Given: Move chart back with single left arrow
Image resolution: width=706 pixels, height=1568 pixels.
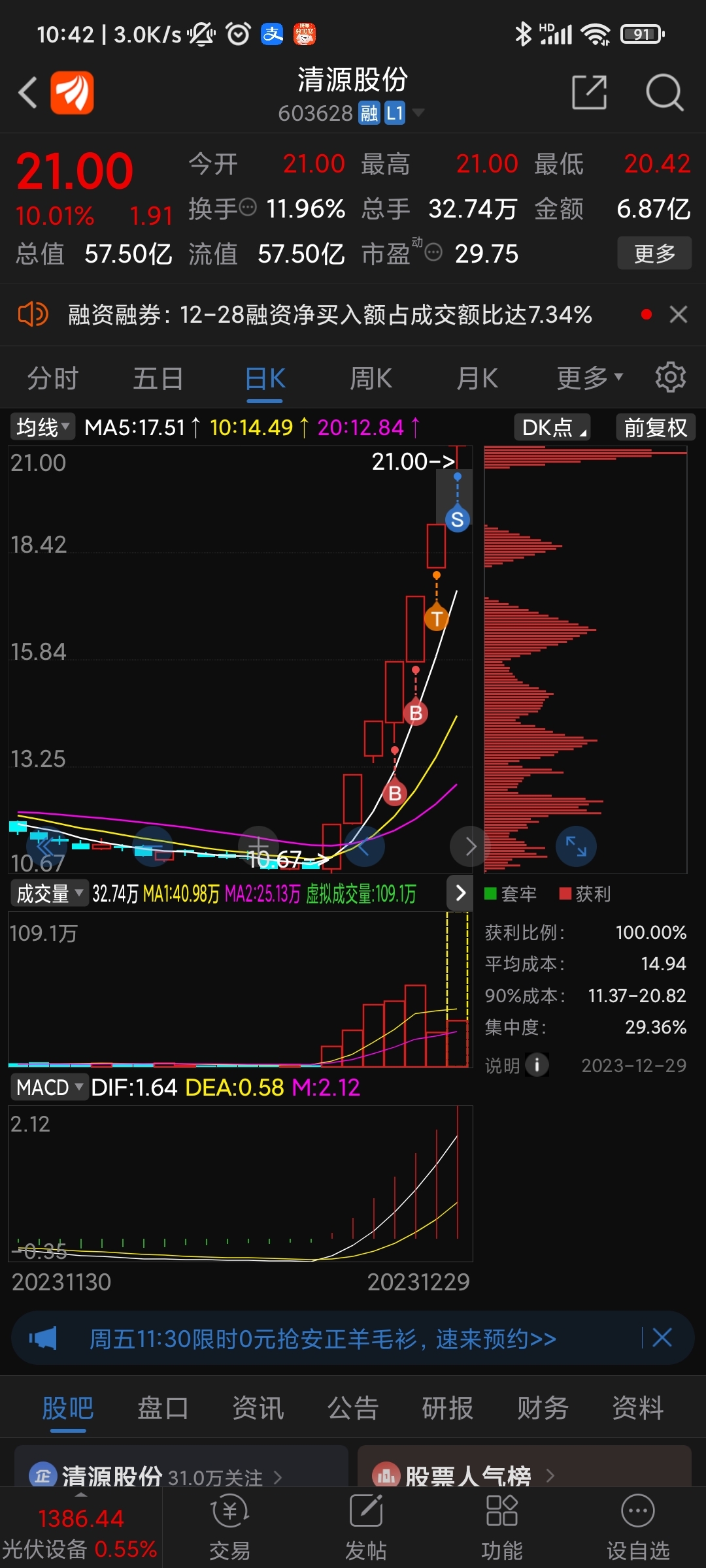Looking at the screenshot, I should tap(364, 846).
